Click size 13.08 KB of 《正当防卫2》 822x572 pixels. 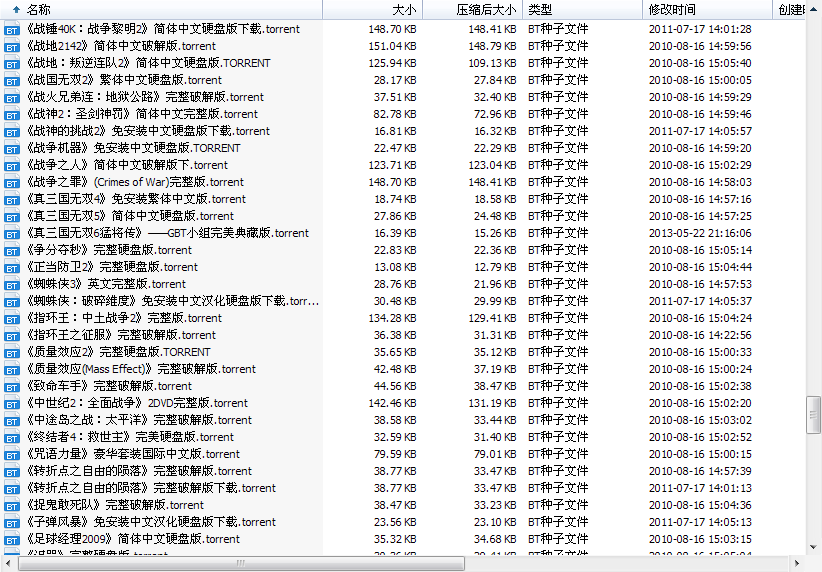(x=395, y=267)
